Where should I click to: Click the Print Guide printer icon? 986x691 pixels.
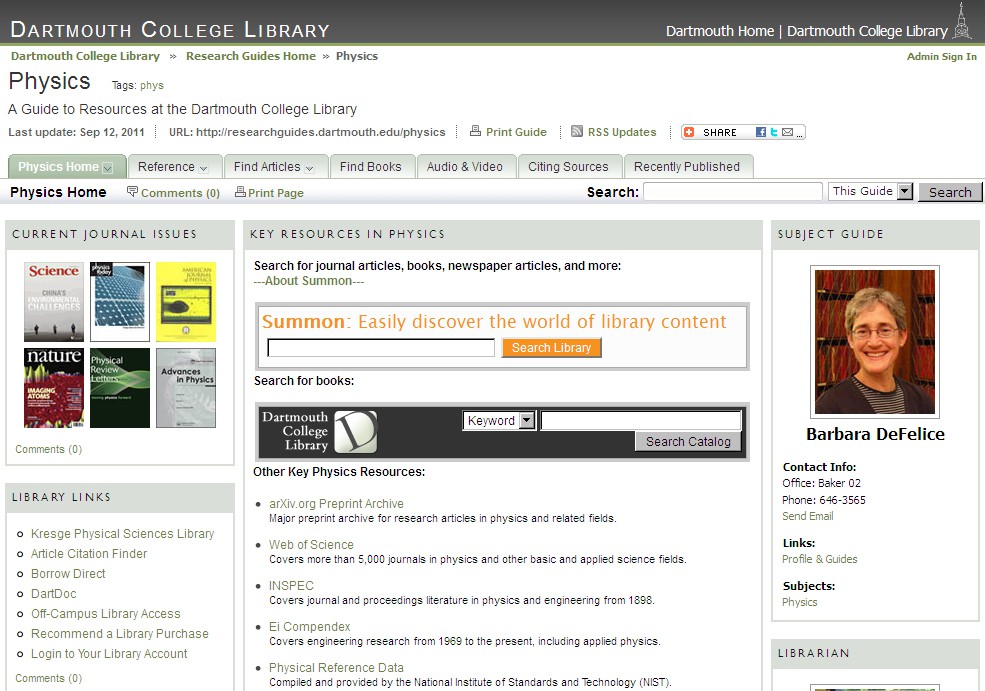tap(475, 131)
